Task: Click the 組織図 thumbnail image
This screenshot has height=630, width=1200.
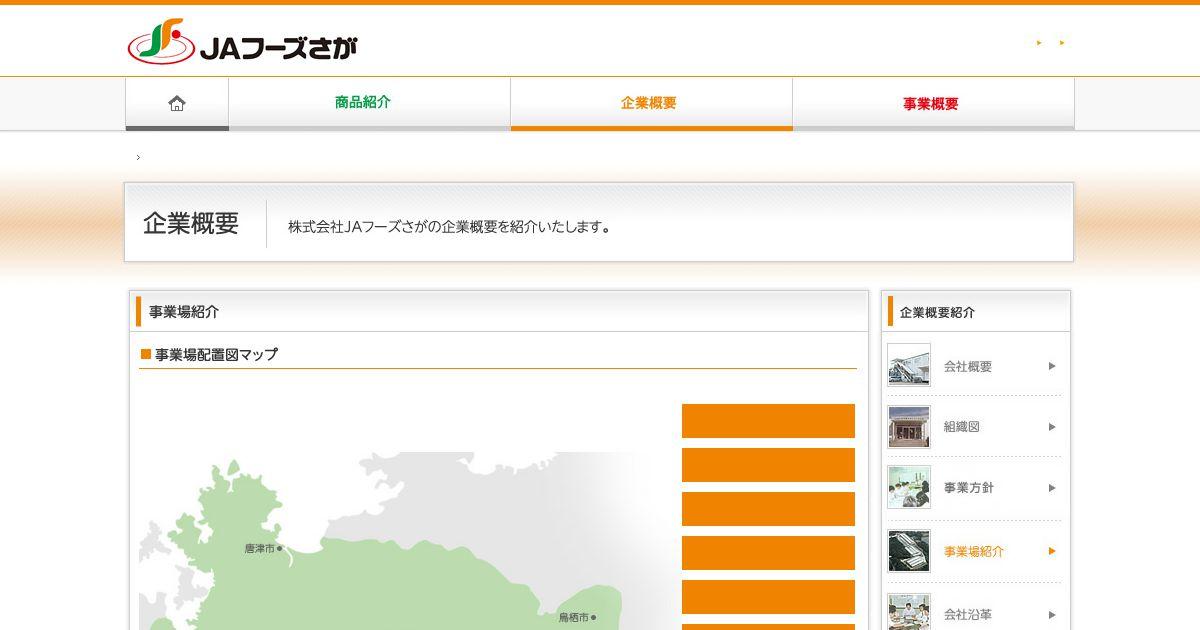Action: point(909,427)
